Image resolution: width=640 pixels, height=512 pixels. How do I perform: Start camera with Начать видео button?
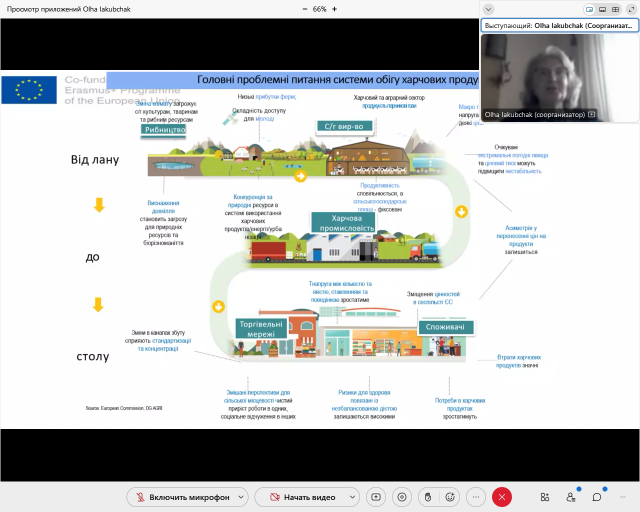pyautogui.click(x=303, y=496)
